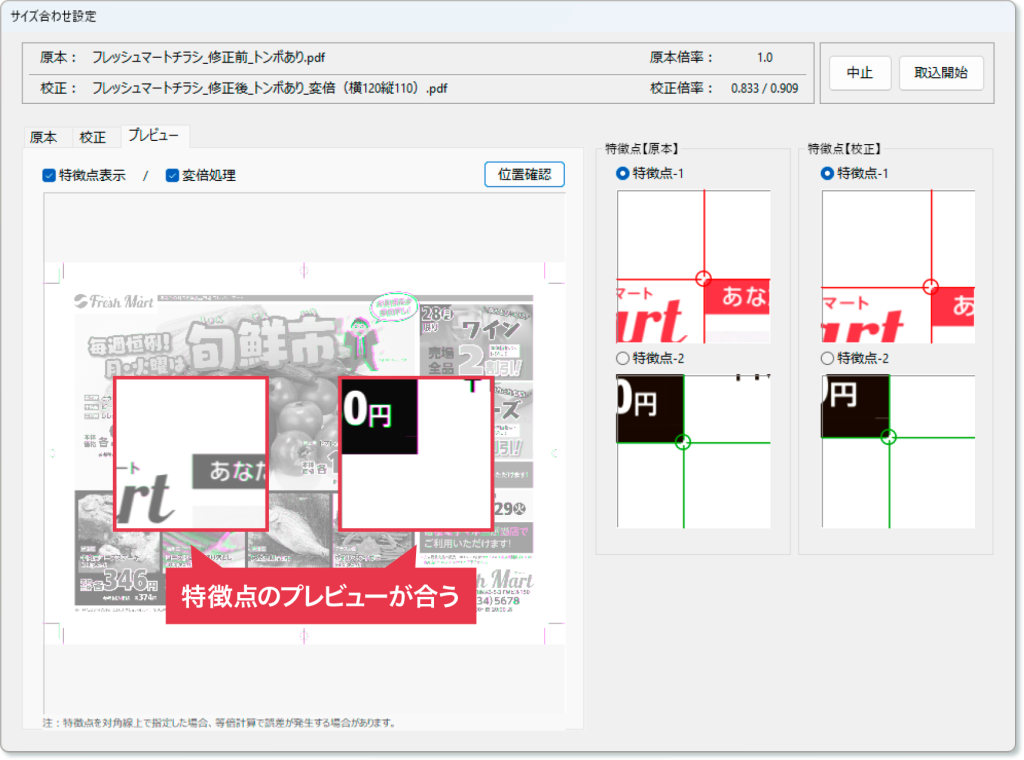This screenshot has height=760, width=1024.
Task: Click the 原本倍率： label
Action: coord(681,57)
